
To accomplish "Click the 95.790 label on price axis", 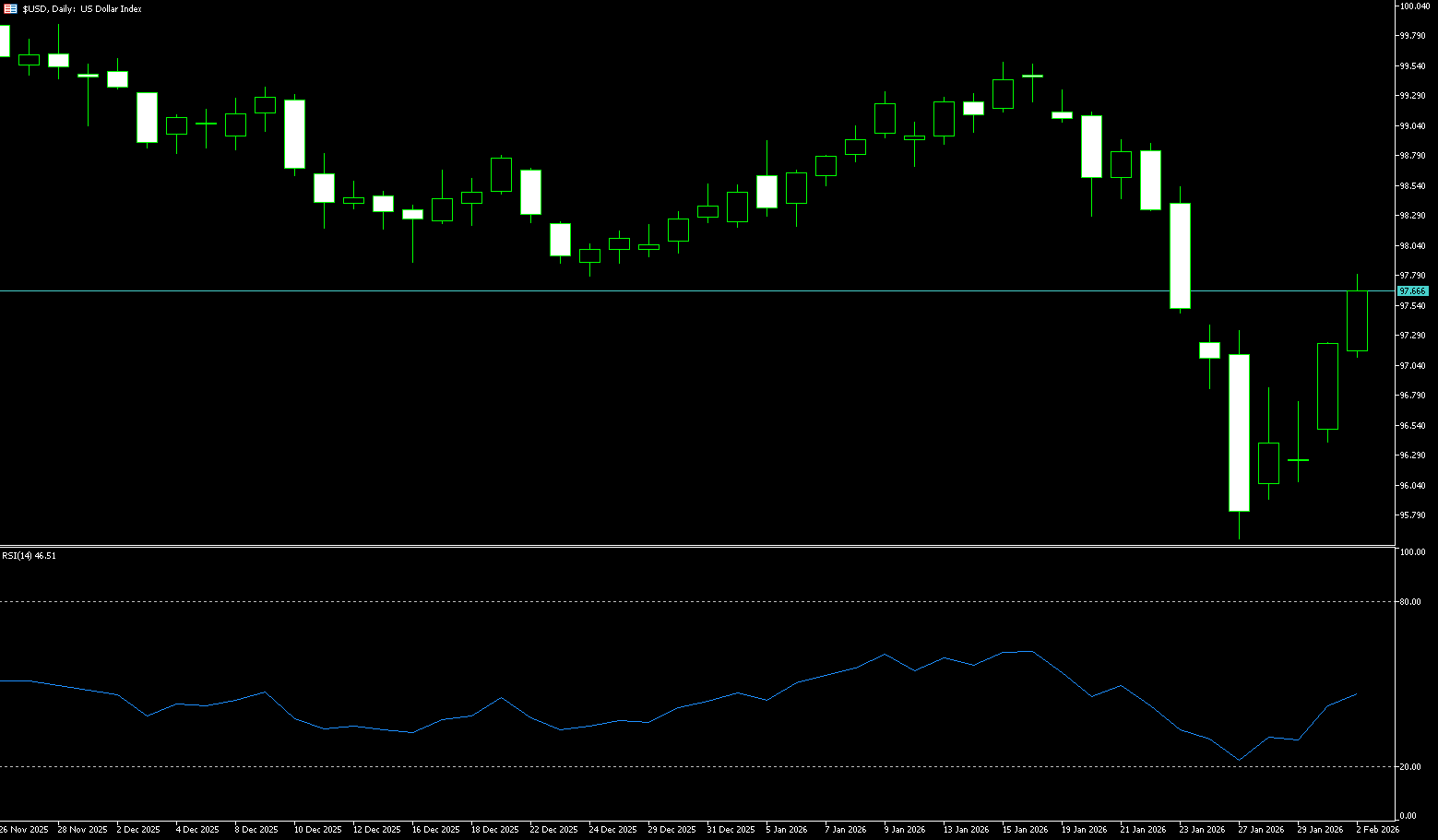I will click(x=1412, y=515).
